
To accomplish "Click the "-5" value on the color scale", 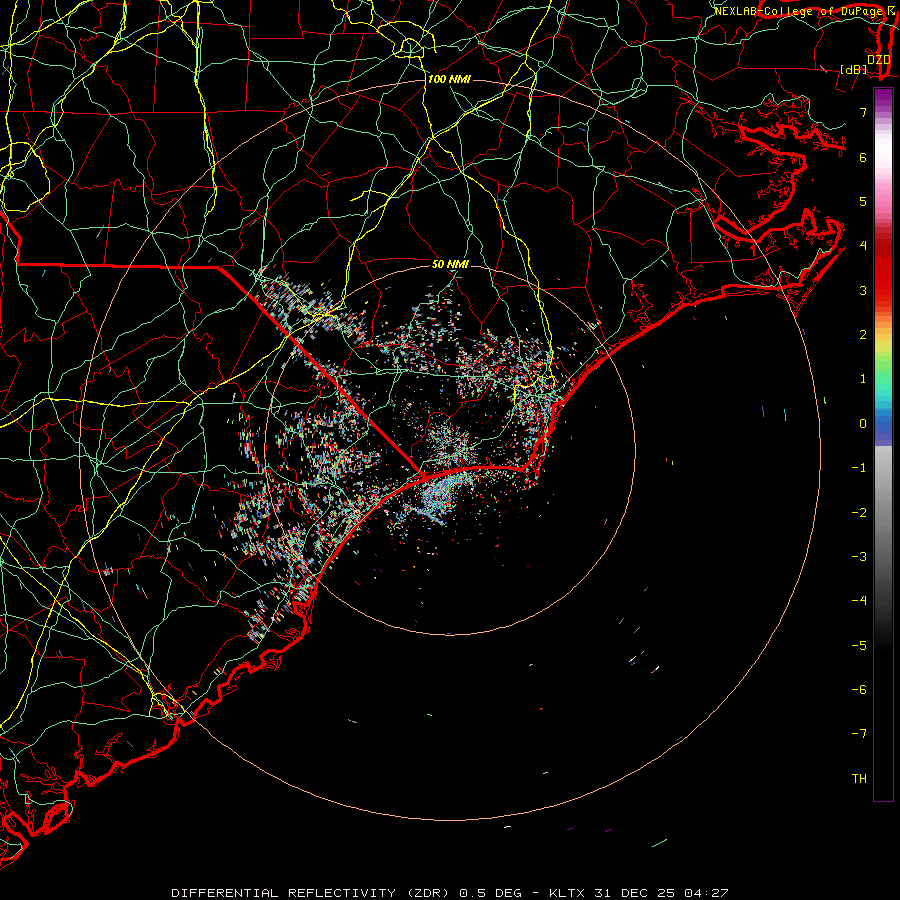I will [x=859, y=645].
